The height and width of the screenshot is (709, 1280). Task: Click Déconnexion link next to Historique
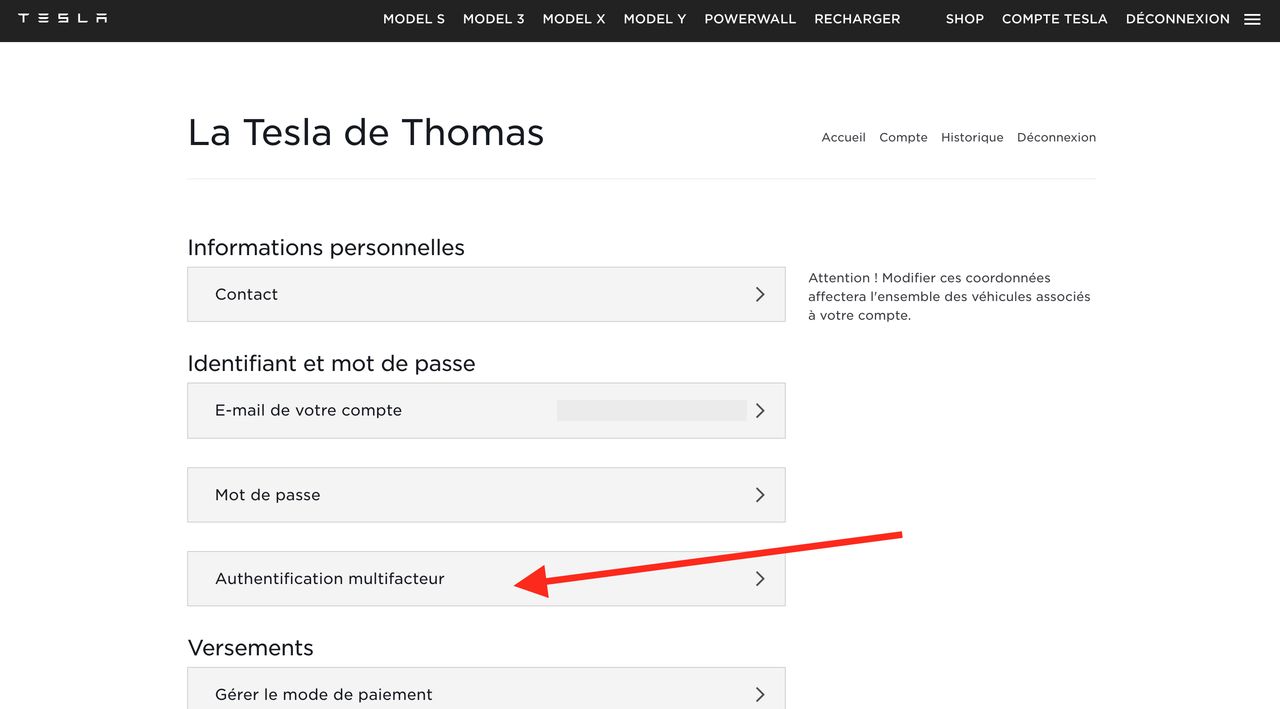pyautogui.click(x=1056, y=138)
